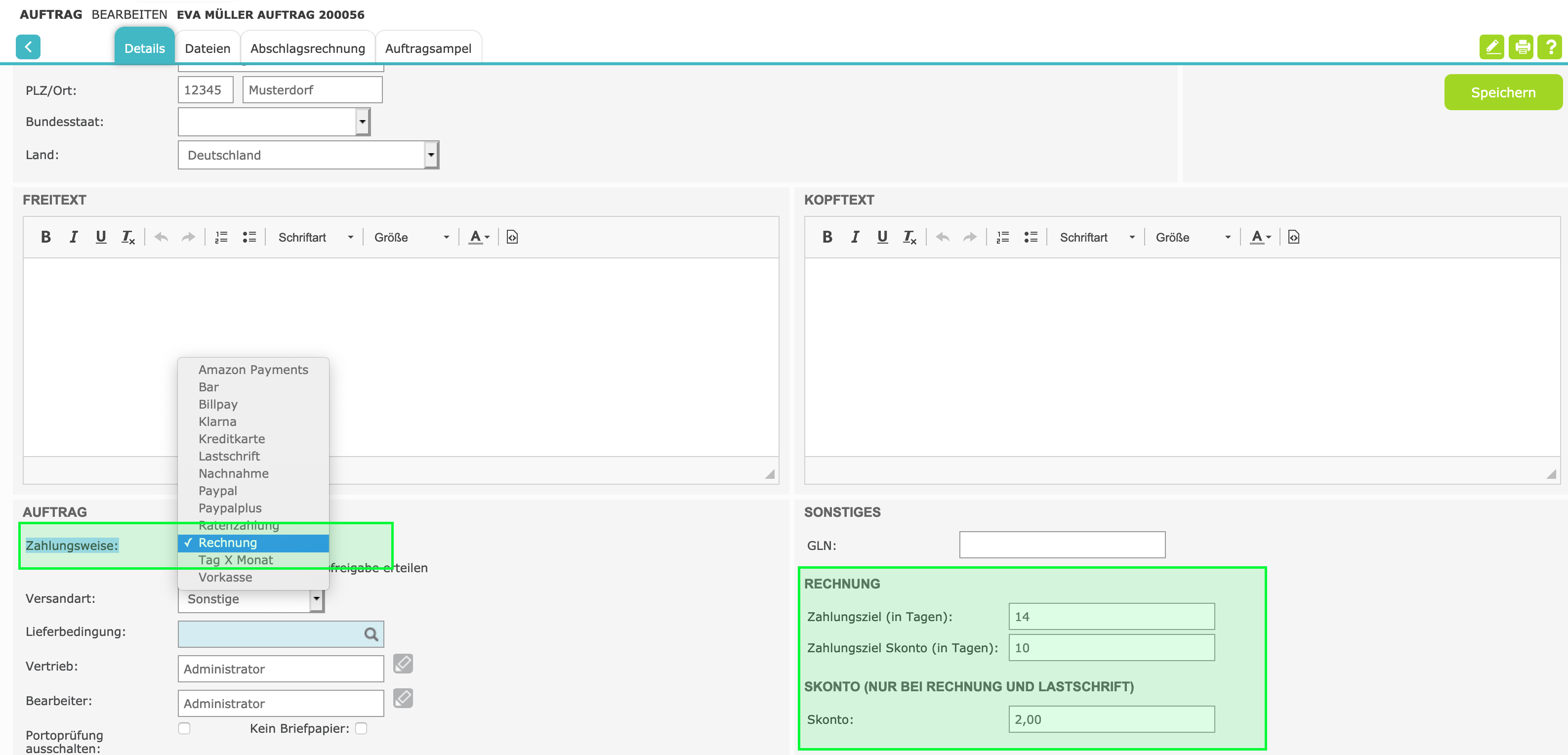Open the Auftragsampel tab
The image size is (1568, 755).
[x=428, y=48]
